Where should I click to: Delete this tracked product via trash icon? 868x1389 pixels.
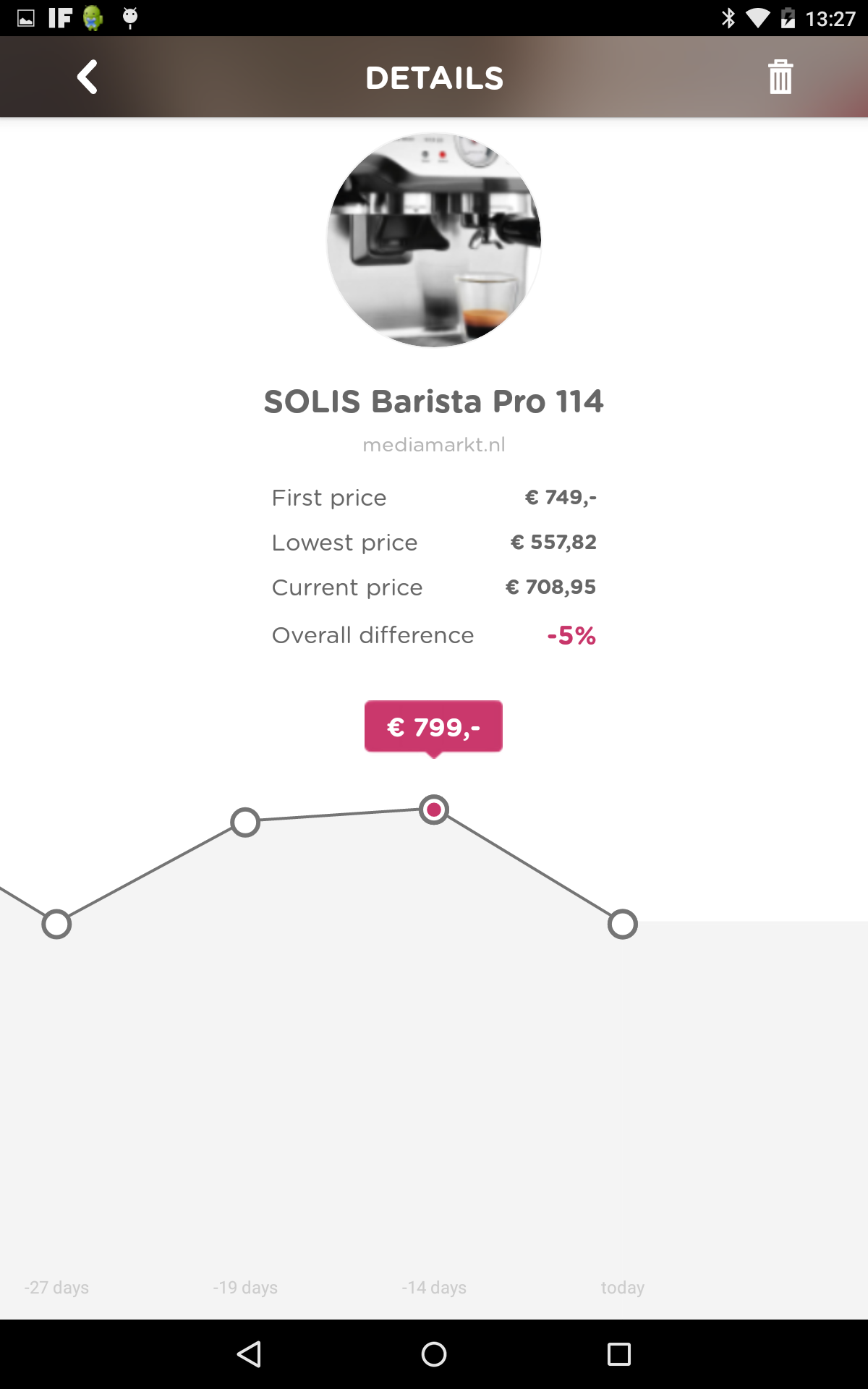point(780,77)
